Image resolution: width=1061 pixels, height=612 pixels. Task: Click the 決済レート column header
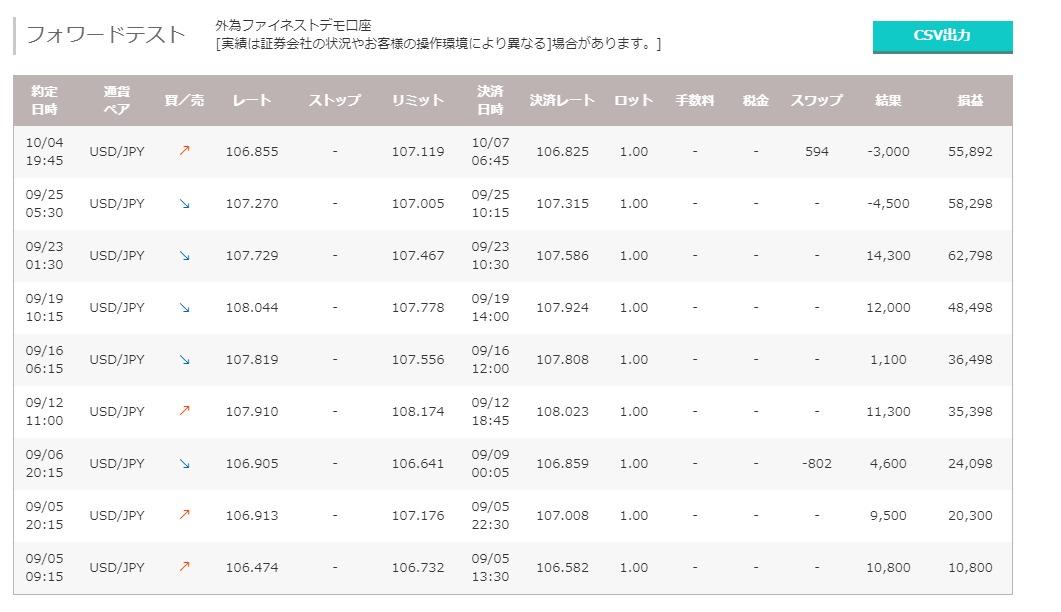point(562,100)
